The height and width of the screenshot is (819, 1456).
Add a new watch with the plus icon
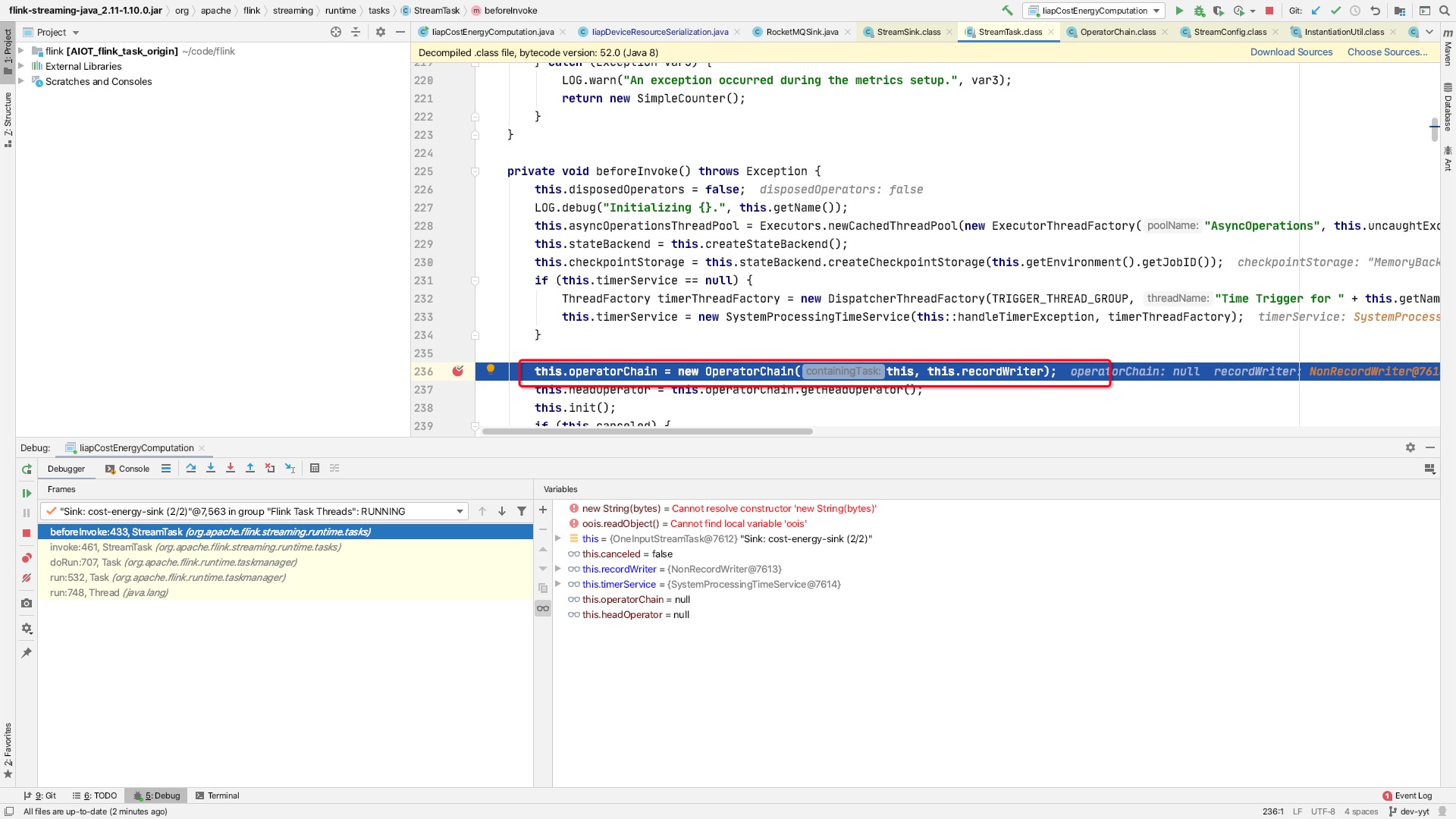click(543, 510)
